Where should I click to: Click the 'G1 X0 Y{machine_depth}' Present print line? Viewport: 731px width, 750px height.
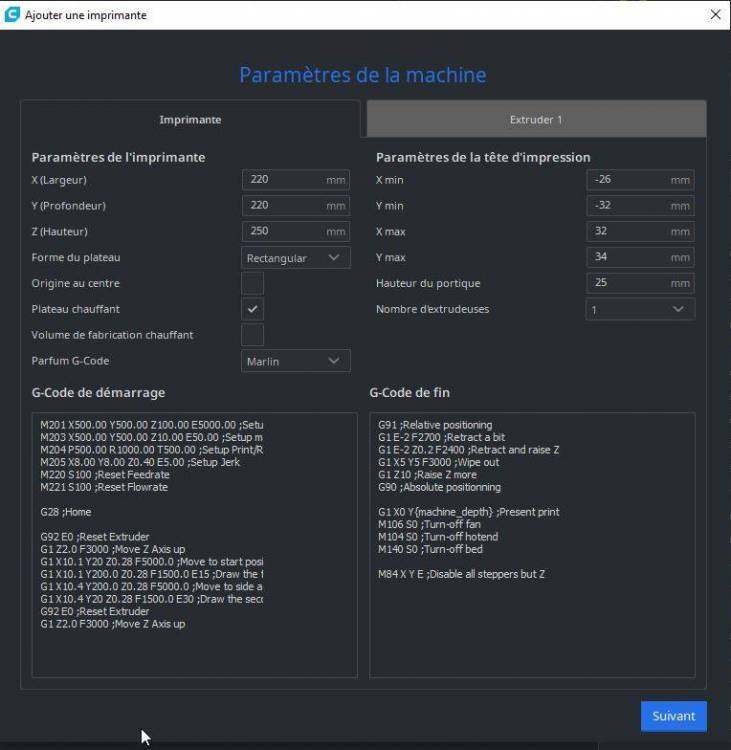coord(468,512)
